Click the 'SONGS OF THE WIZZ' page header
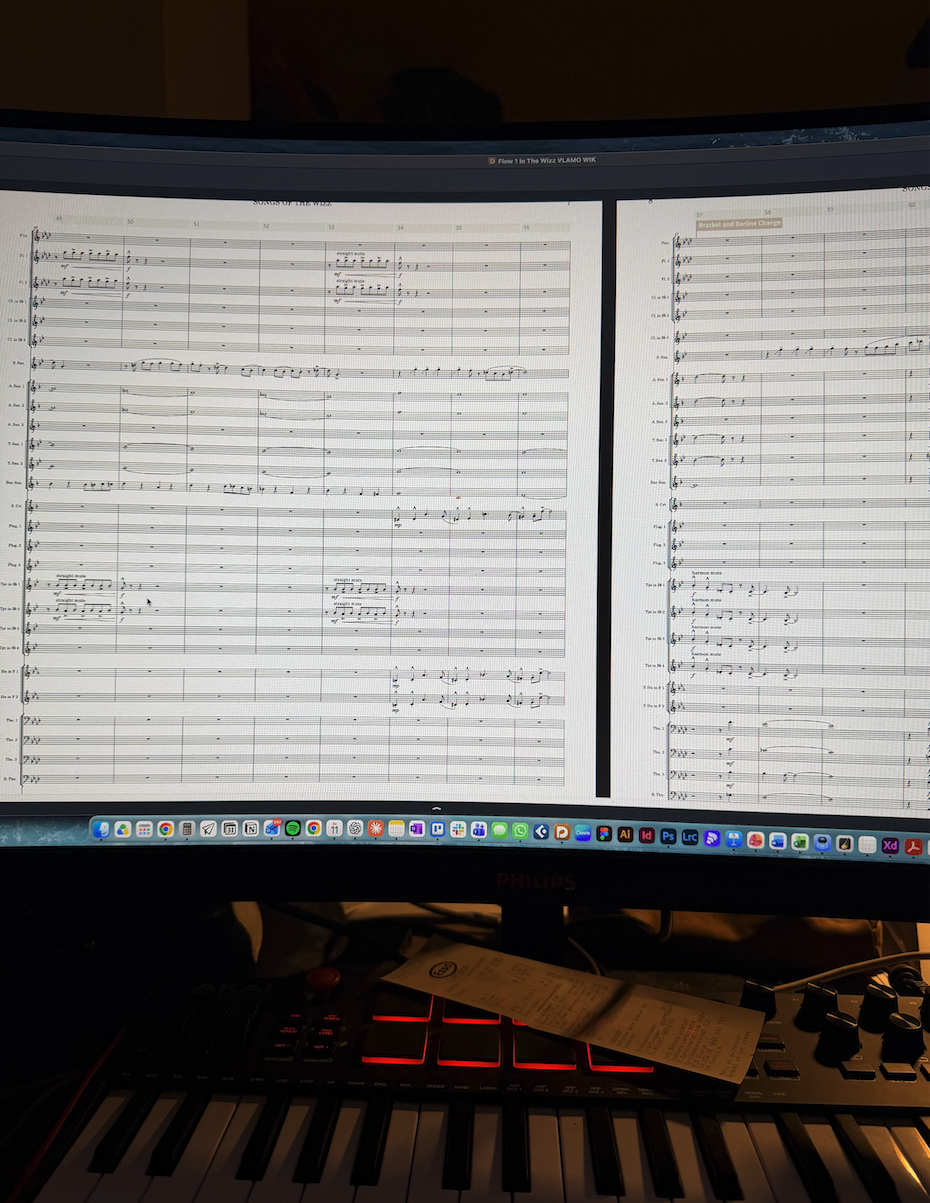The height and width of the screenshot is (1203, 930). click(293, 202)
